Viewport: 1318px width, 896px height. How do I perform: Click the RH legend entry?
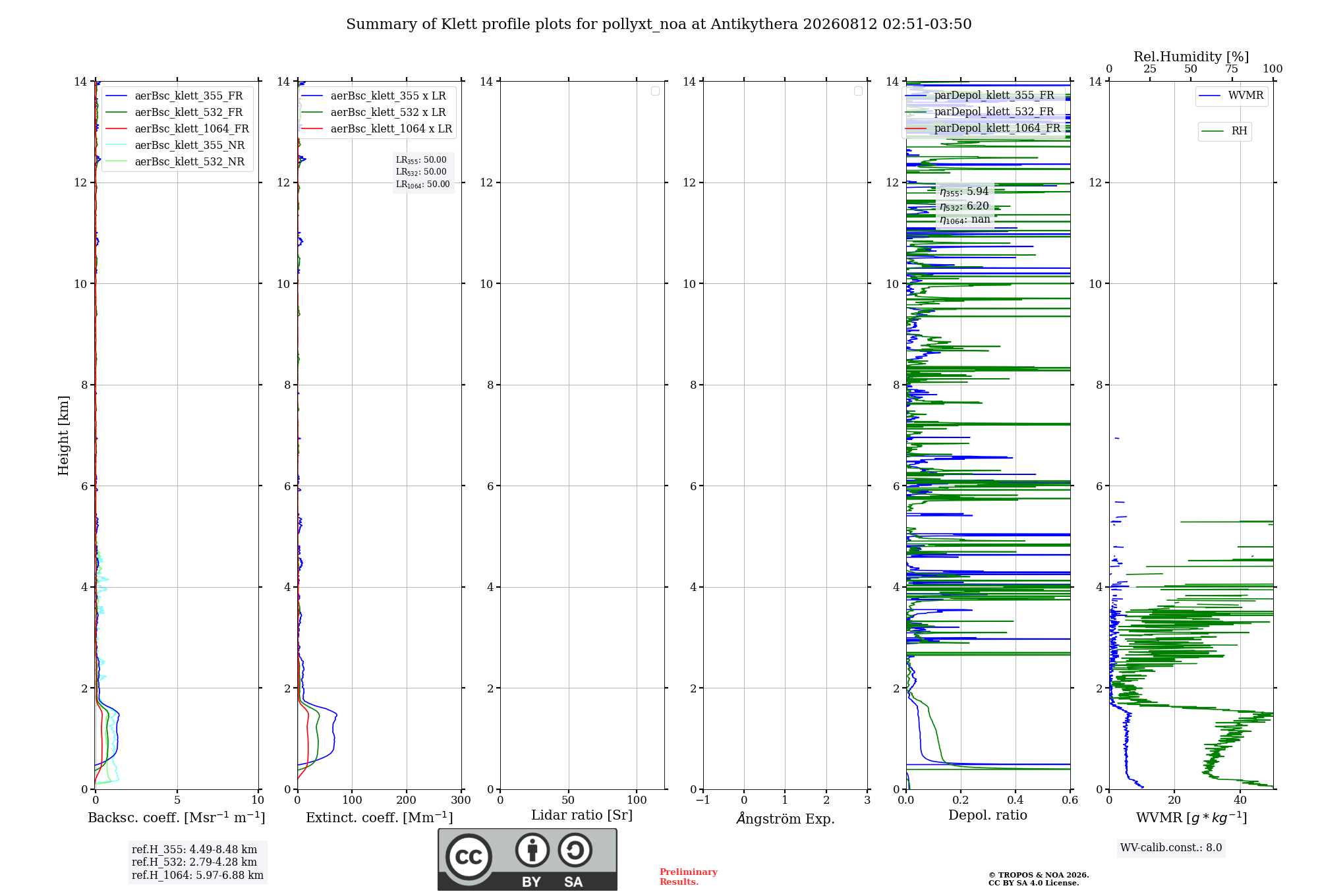(x=1224, y=131)
